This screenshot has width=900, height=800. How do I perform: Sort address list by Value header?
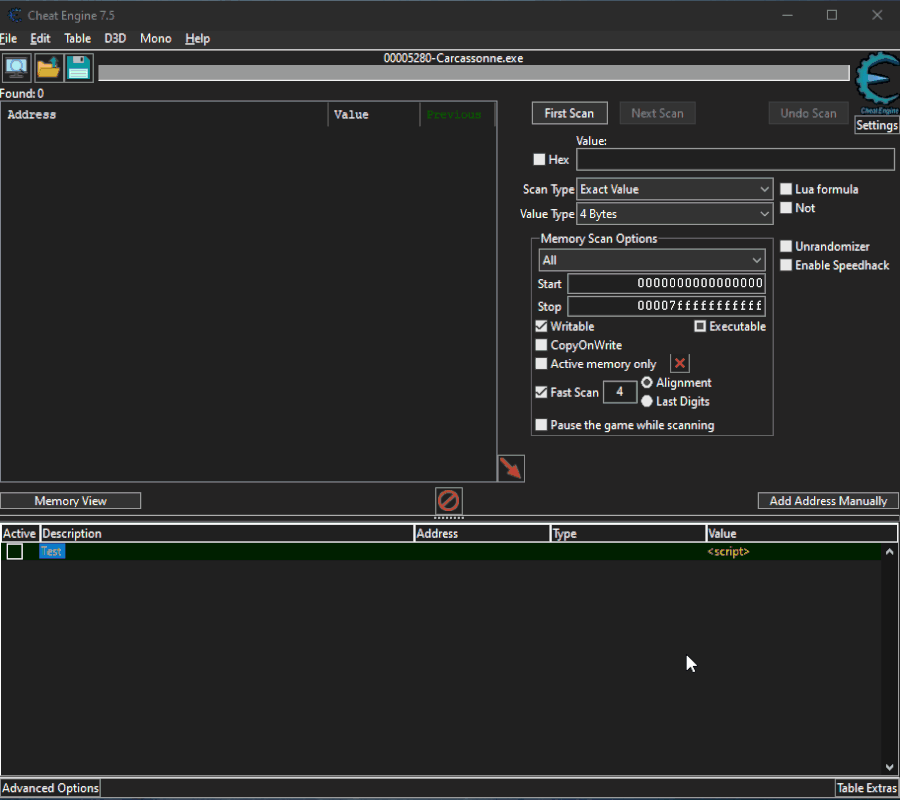pyautogui.click(x=802, y=533)
